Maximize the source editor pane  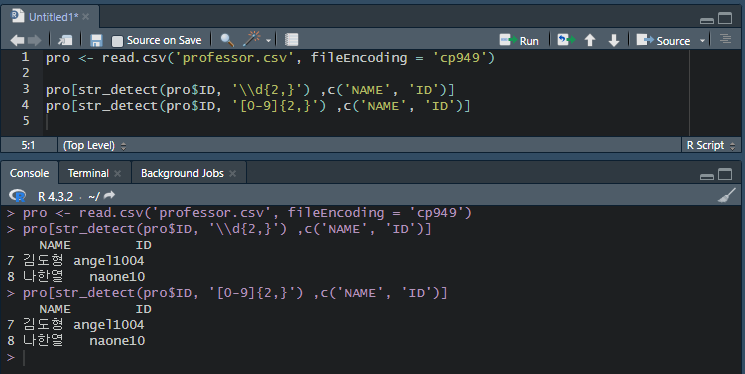point(725,19)
